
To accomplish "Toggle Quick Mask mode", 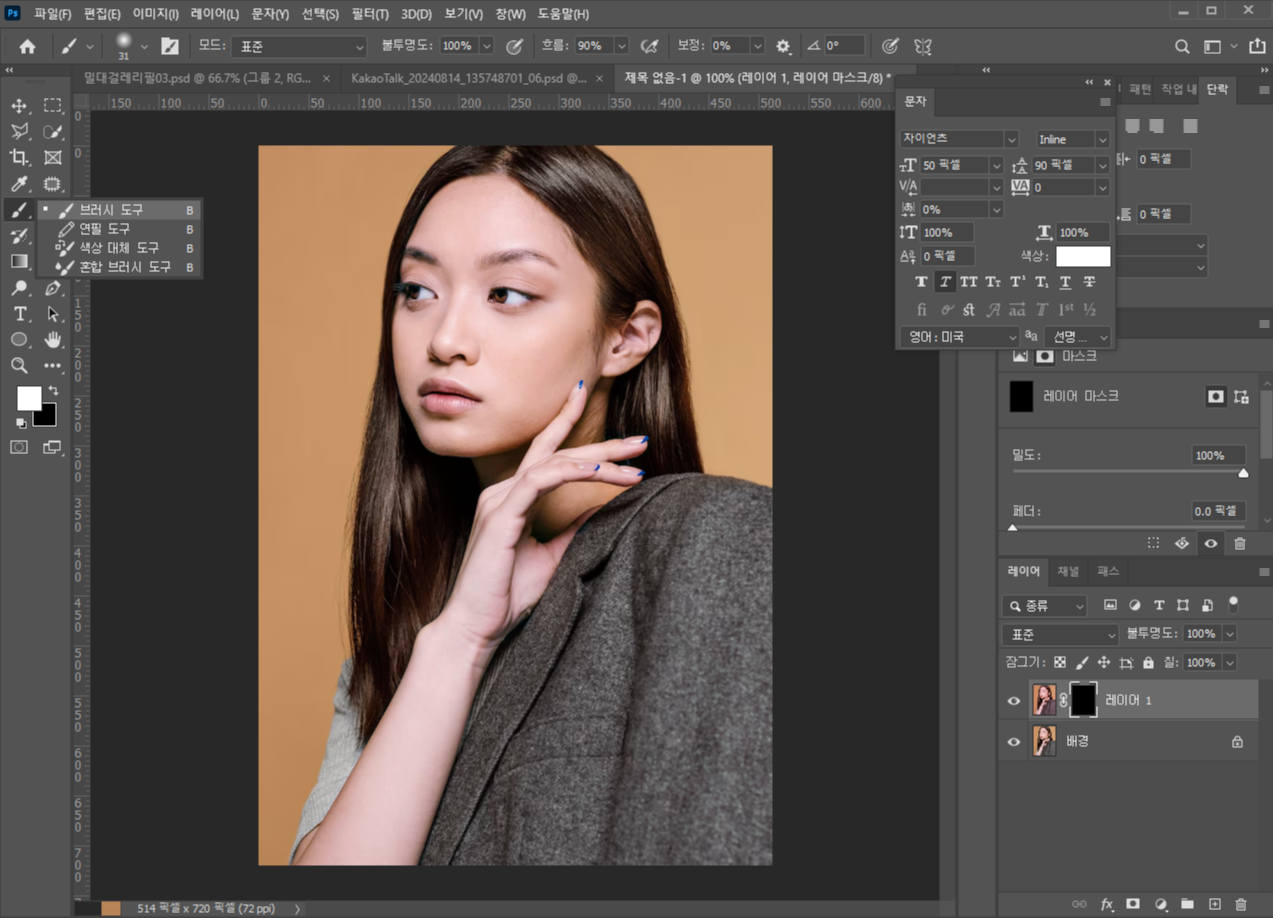I will [x=19, y=447].
